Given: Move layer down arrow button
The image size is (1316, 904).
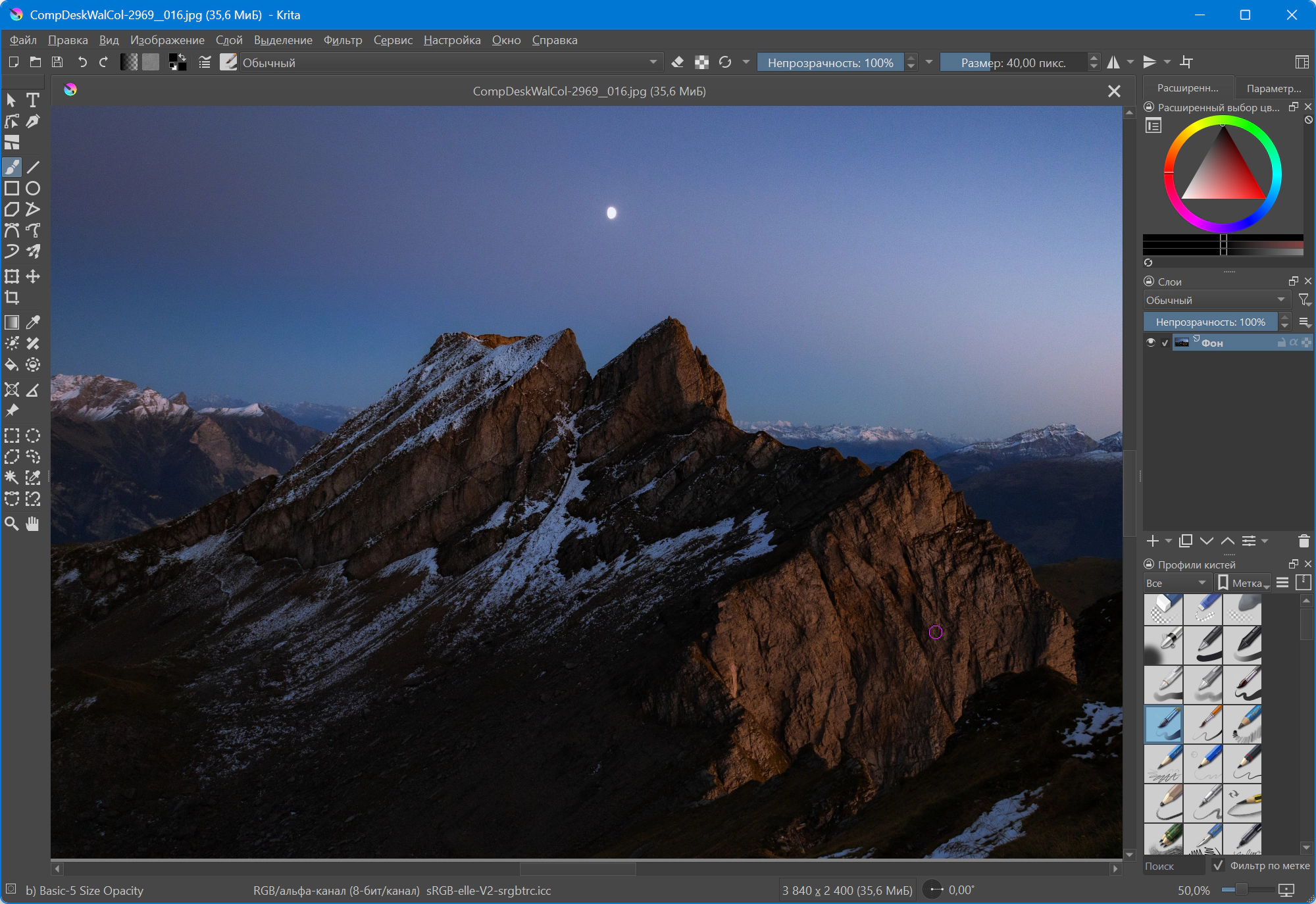Looking at the screenshot, I should [1207, 541].
